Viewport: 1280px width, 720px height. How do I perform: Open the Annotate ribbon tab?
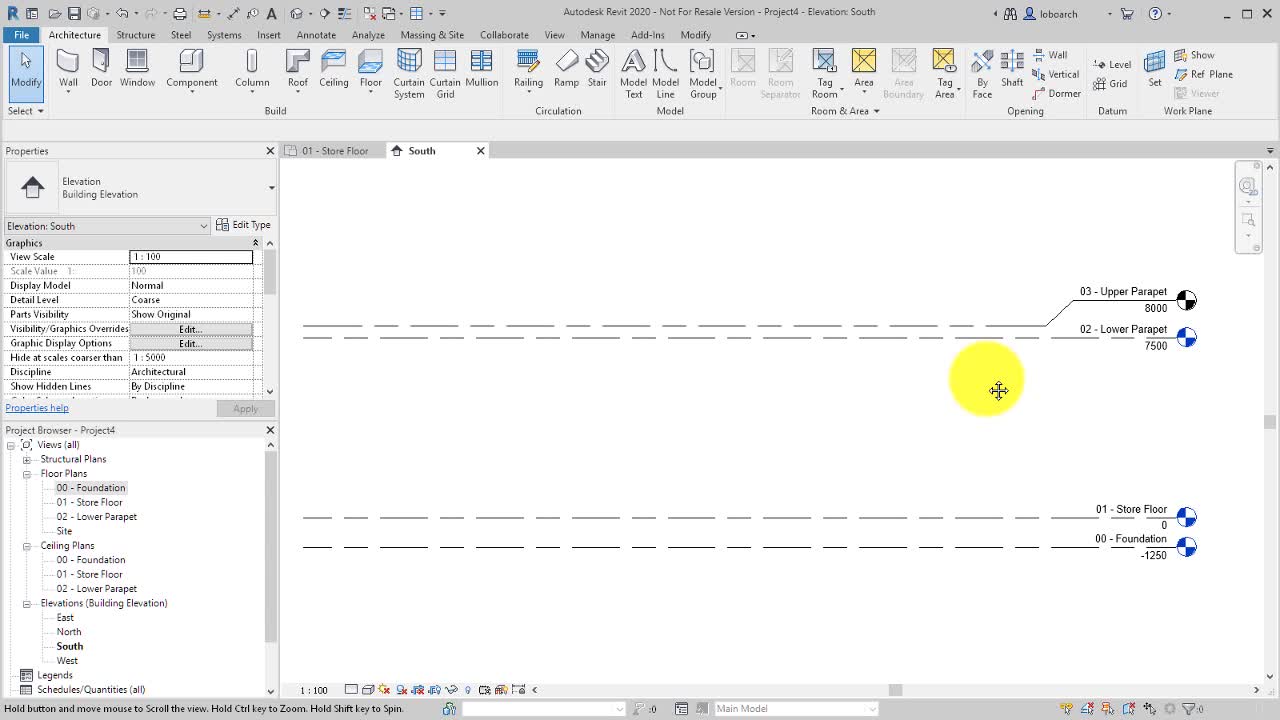(316, 34)
